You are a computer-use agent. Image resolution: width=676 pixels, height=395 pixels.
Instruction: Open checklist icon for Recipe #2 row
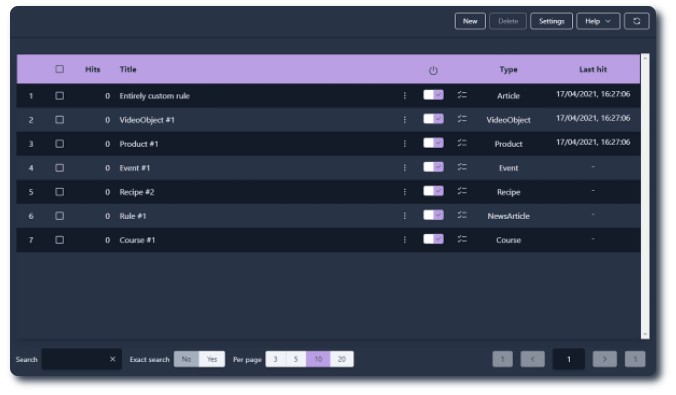462,191
